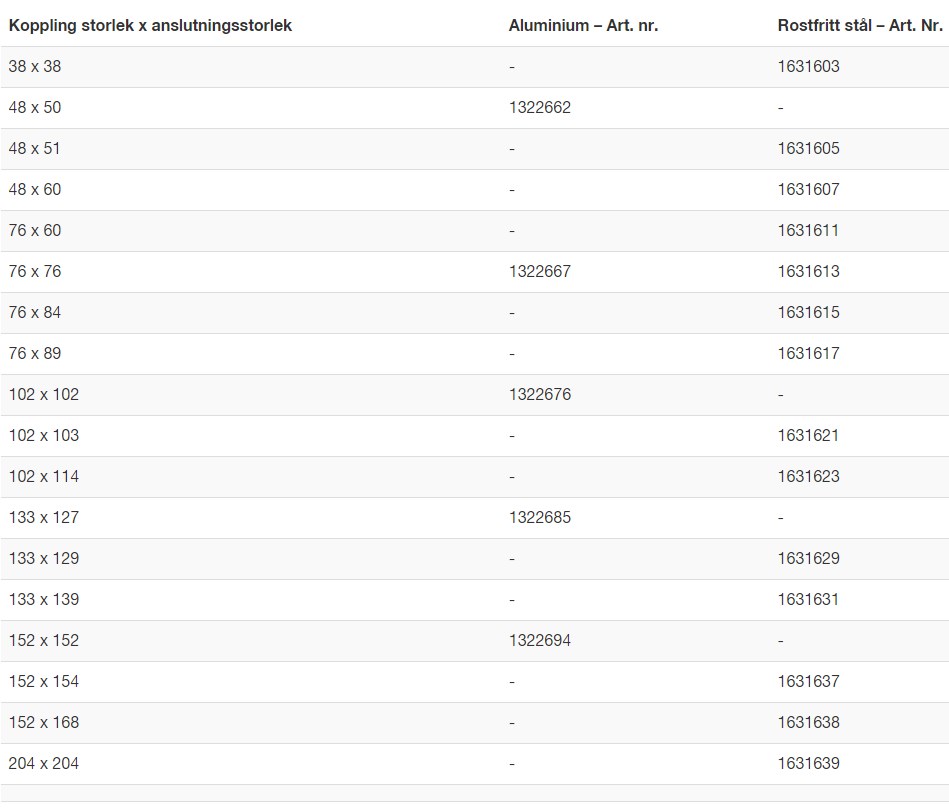Click stainless article number 1631605
949x809 pixels.
(808, 149)
